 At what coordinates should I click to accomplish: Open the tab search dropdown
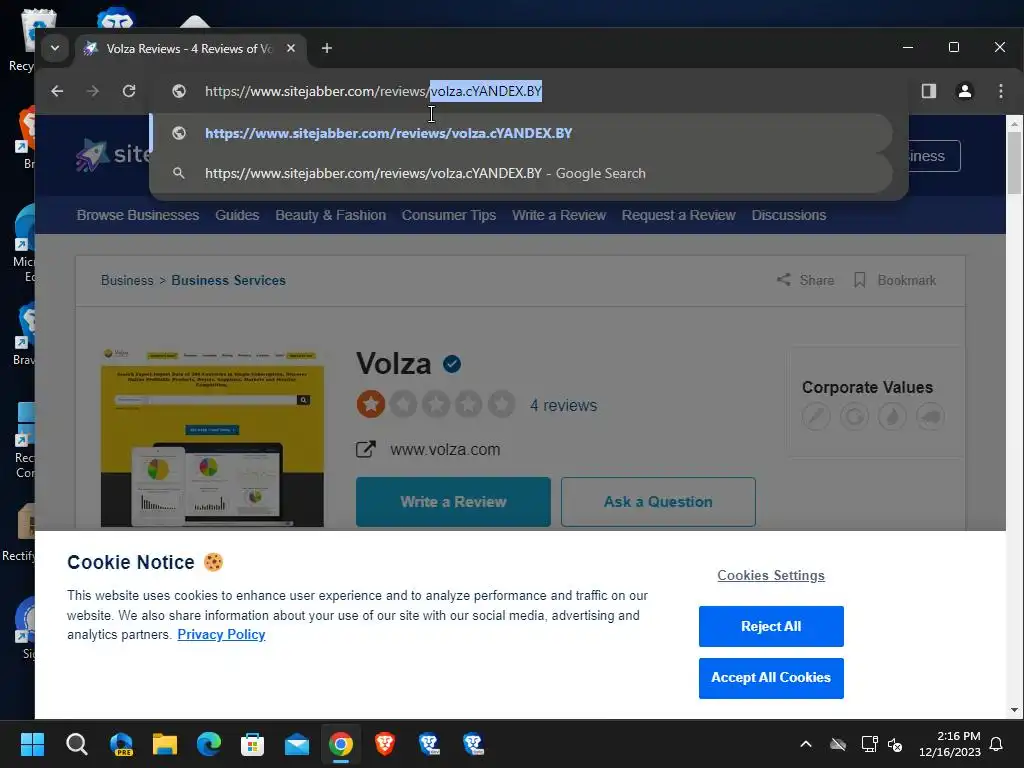click(x=55, y=48)
